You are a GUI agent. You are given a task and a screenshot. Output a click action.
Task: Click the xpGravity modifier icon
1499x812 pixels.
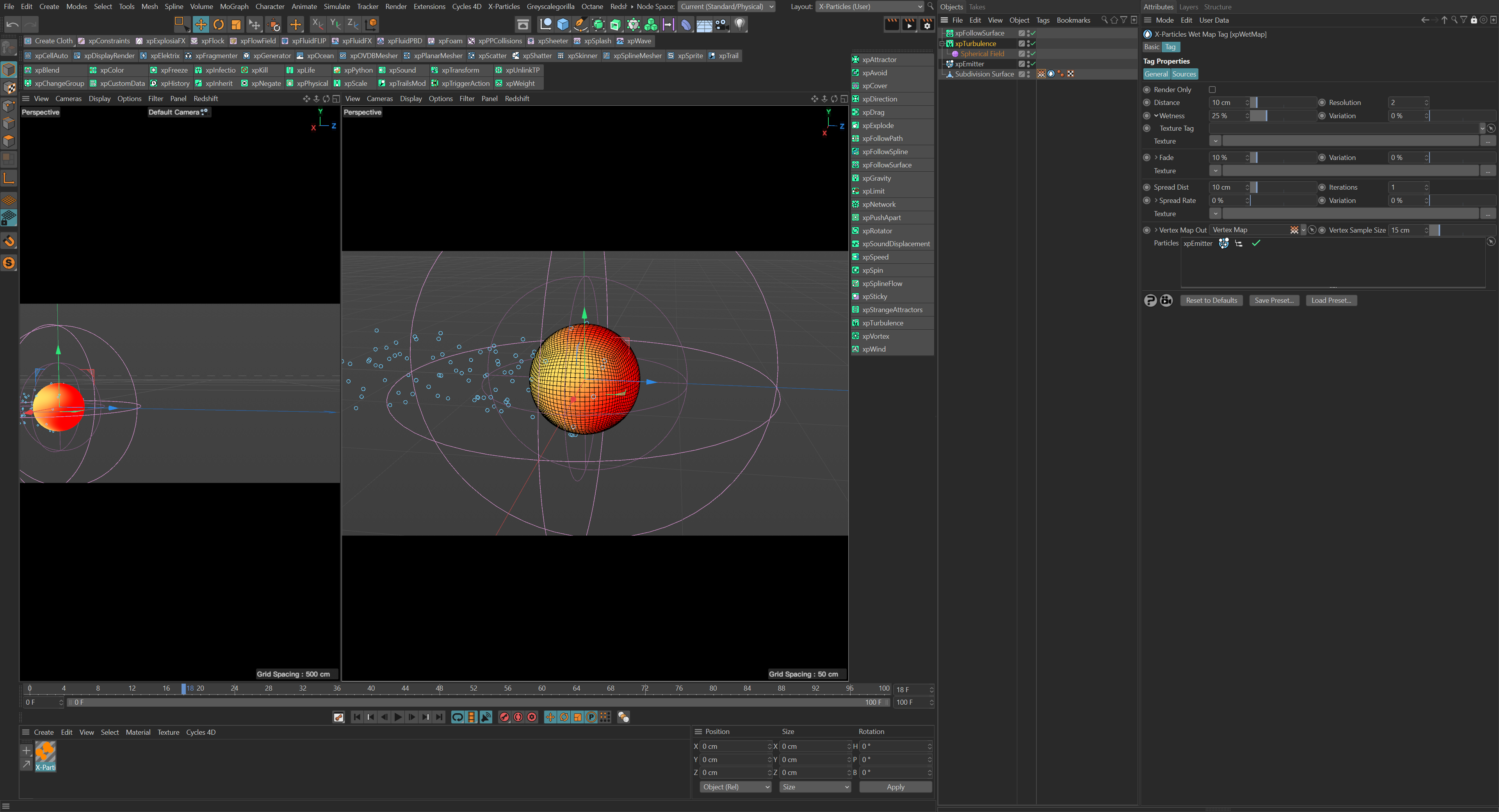click(x=855, y=178)
